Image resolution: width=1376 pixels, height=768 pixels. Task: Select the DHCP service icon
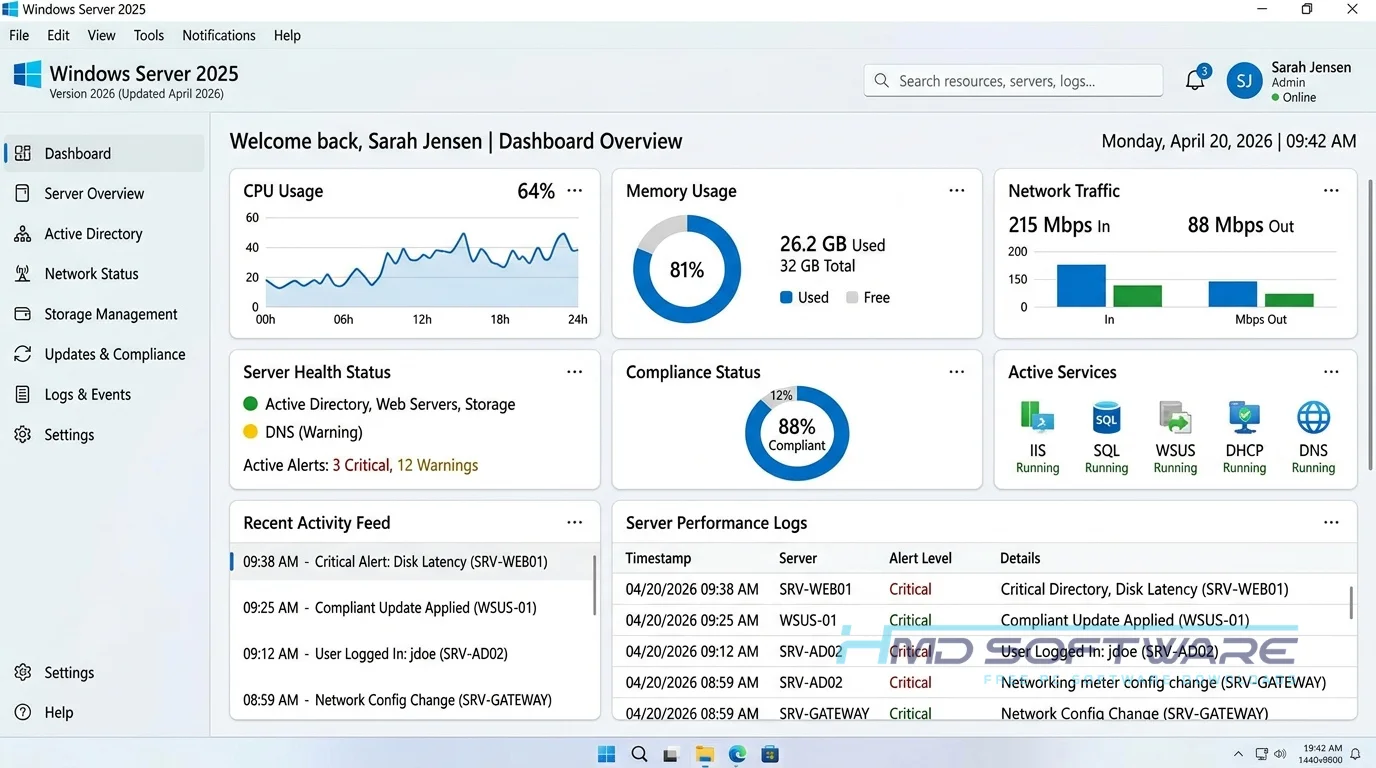click(x=1244, y=417)
